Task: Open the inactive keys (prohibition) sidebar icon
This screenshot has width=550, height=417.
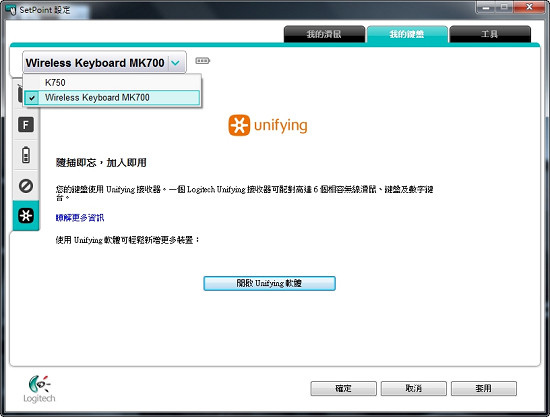Action: [x=26, y=186]
